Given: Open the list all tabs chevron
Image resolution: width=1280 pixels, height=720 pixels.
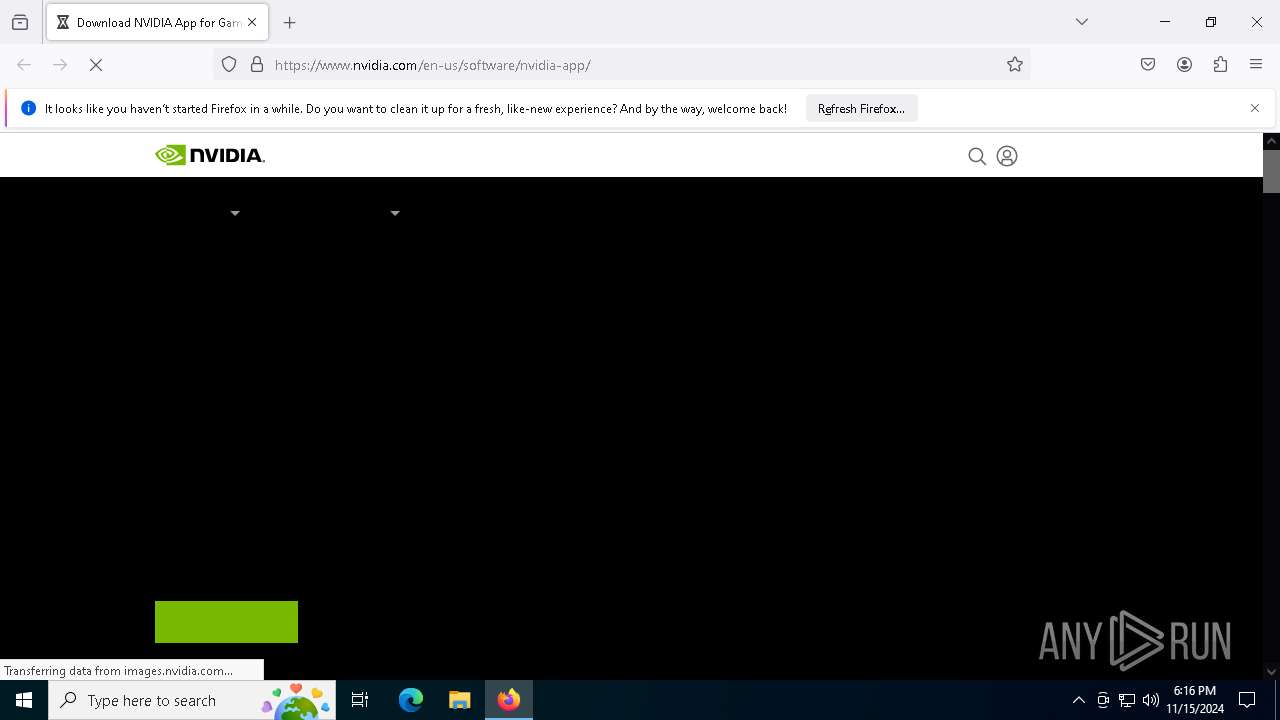Looking at the screenshot, I should coord(1082,22).
